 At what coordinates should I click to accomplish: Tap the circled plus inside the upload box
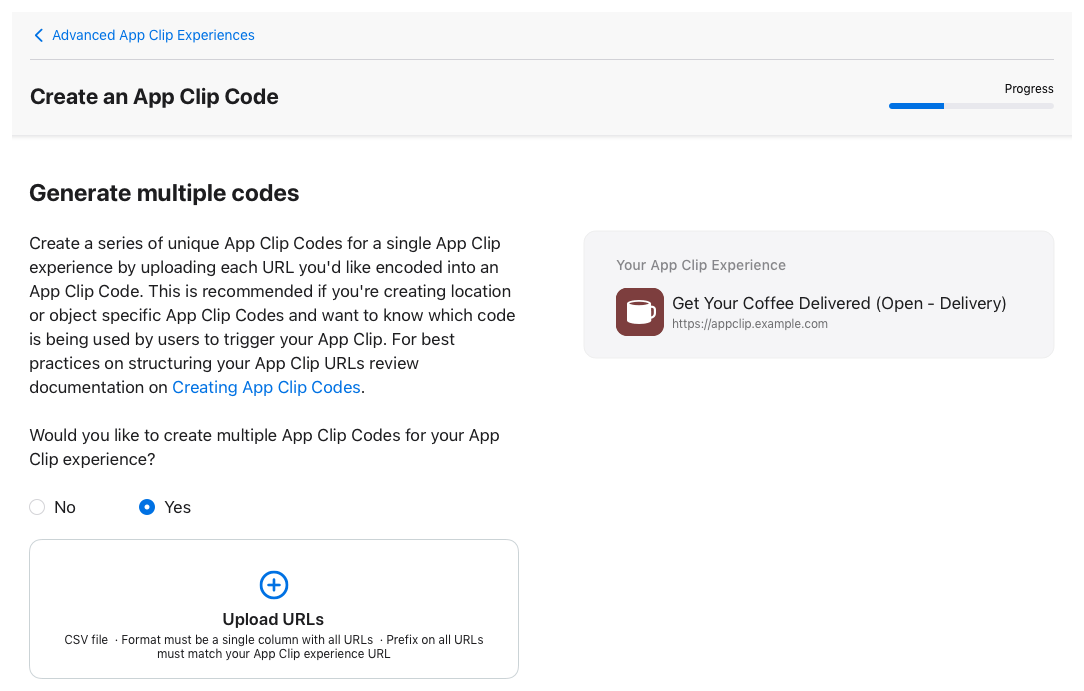[x=273, y=585]
